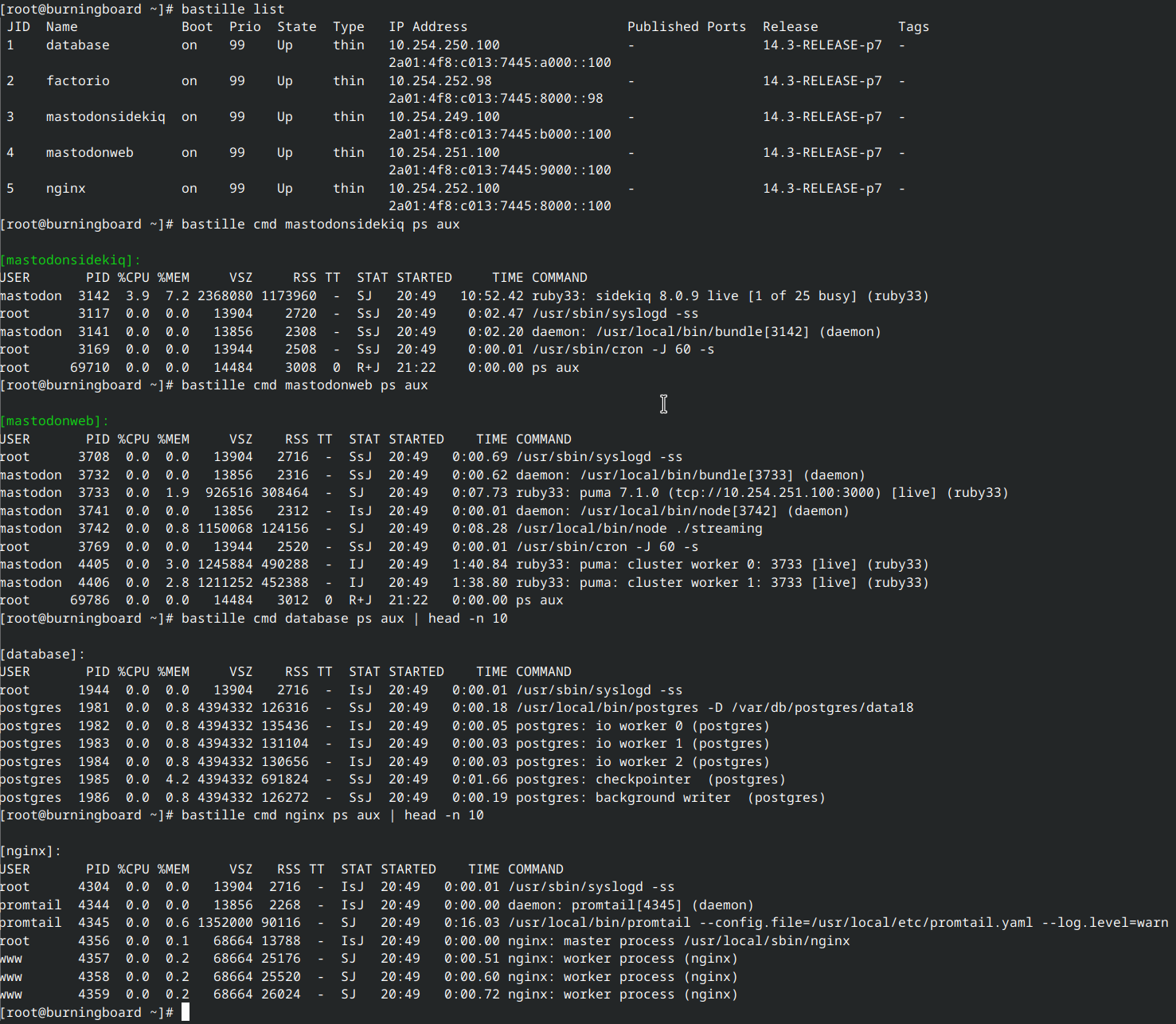The image size is (1176, 1024).
Task: Click the factorio jail name in the list
Action: [x=78, y=80]
